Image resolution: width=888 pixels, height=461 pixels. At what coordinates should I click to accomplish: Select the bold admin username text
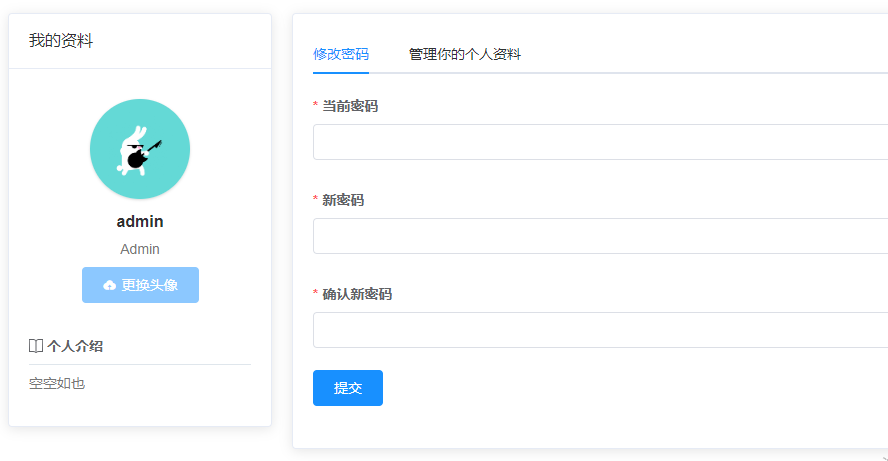140,222
